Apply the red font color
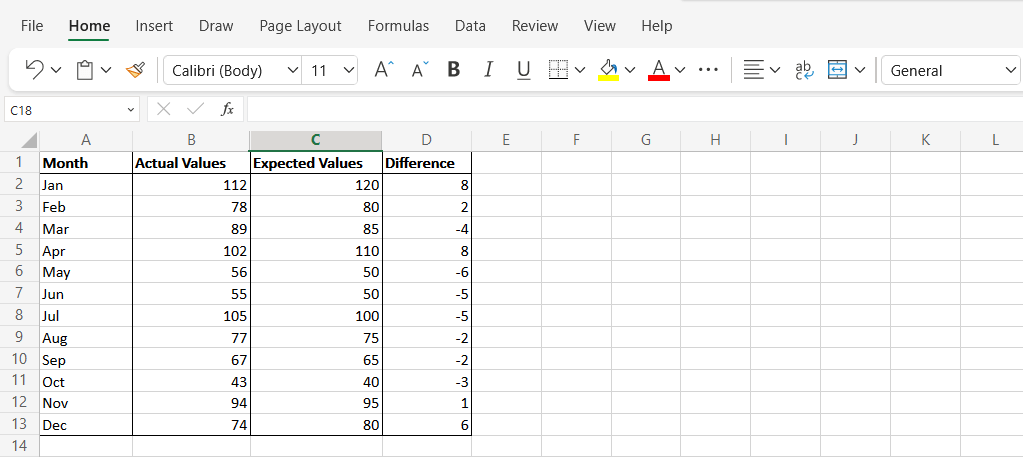This screenshot has height=457, width=1023. 659,70
